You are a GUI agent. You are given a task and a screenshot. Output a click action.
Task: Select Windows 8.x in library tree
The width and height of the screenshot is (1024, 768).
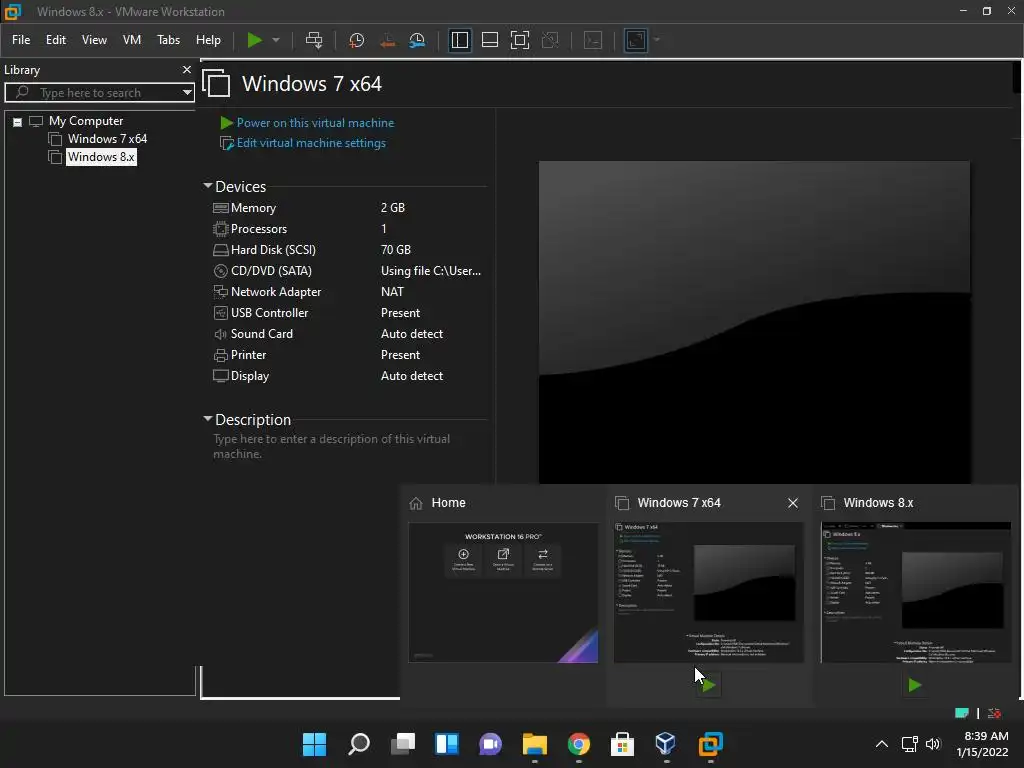pos(101,157)
